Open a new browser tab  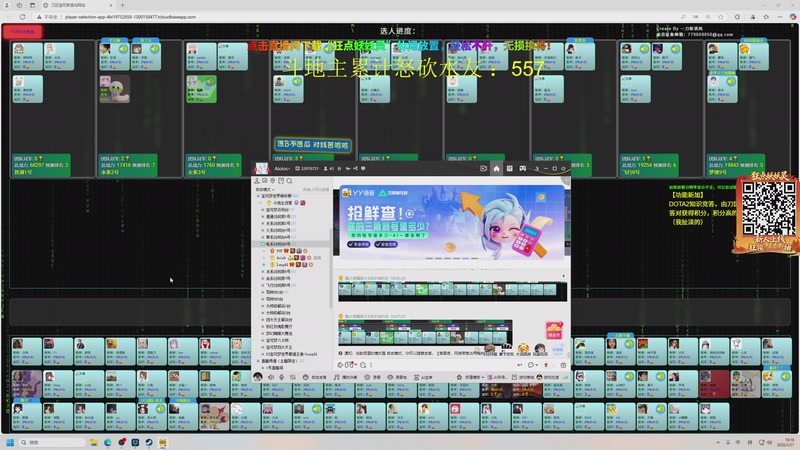(x=122, y=5)
